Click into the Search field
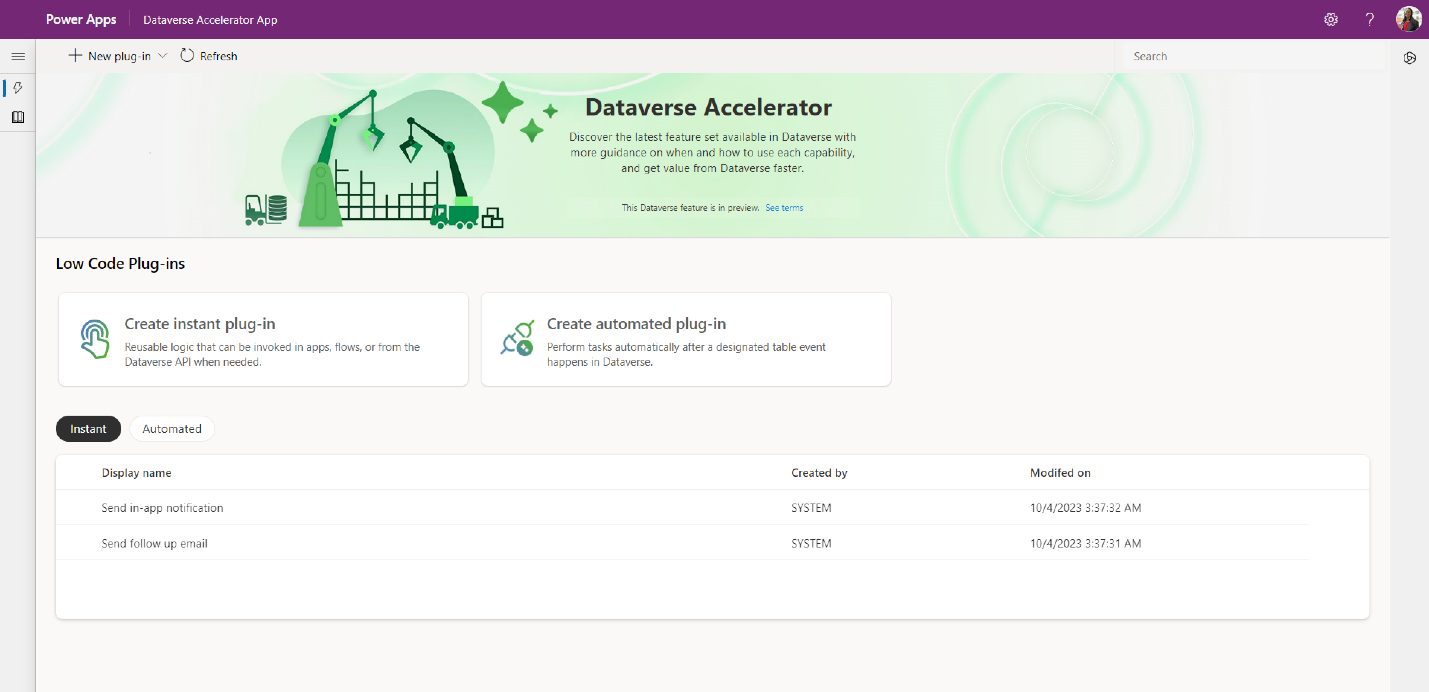Viewport: 1429px width, 692px height. click(1250, 56)
